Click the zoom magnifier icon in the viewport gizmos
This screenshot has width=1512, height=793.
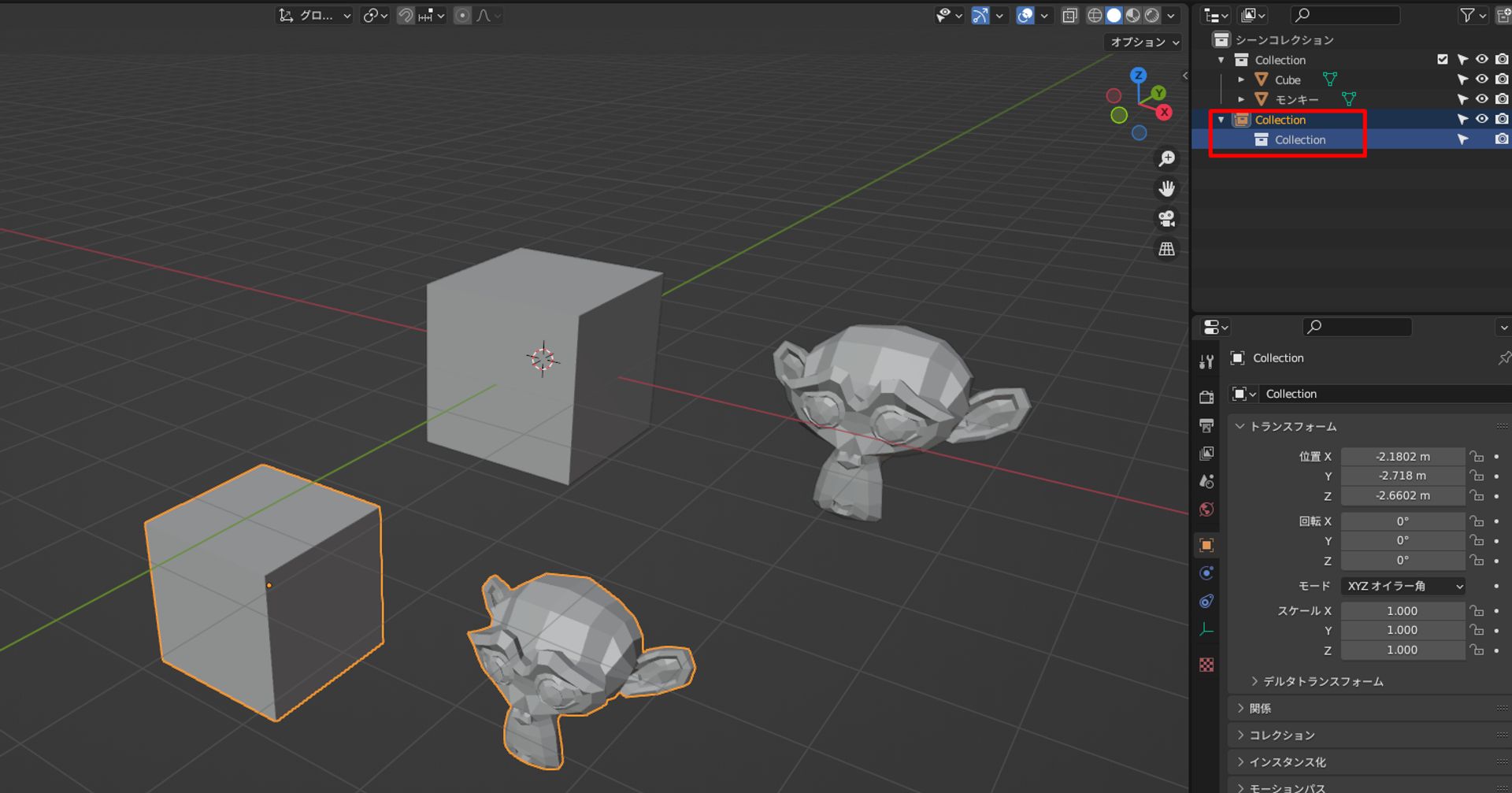pos(1166,158)
